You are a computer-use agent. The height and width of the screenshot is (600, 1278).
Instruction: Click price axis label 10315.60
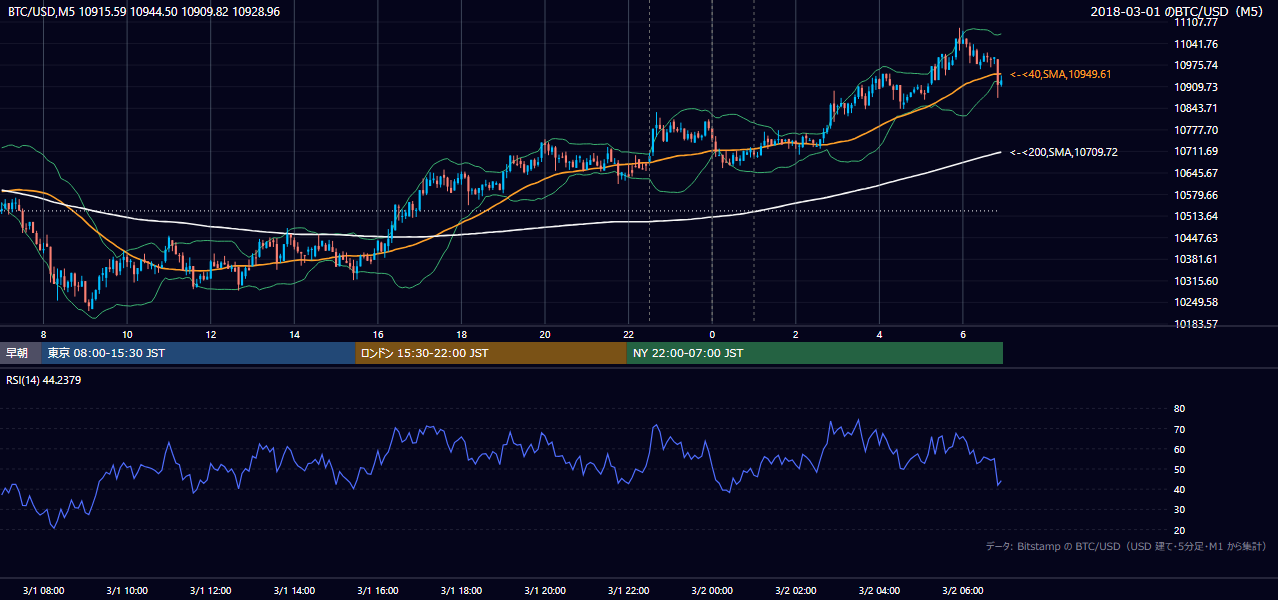(1194, 281)
